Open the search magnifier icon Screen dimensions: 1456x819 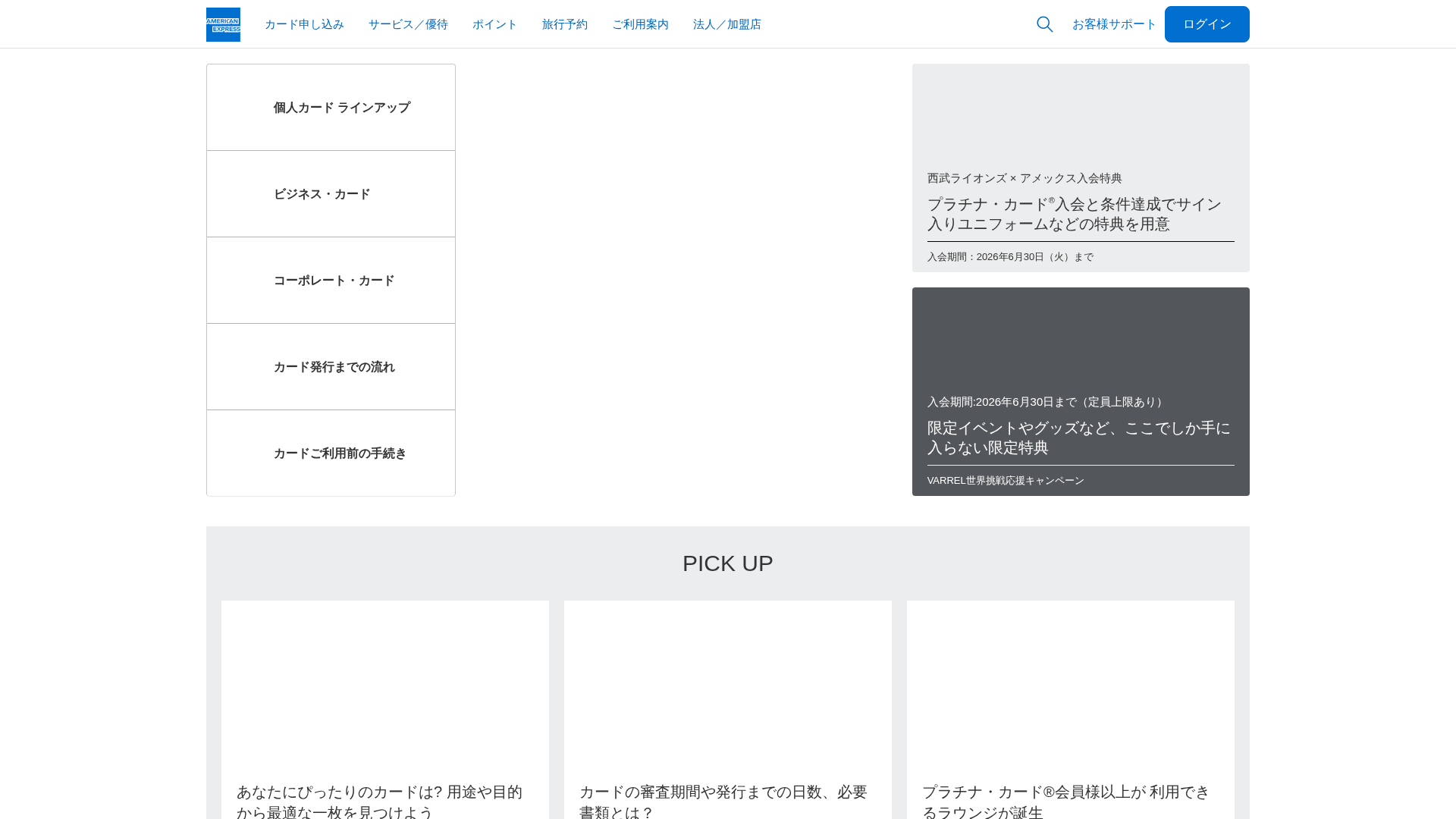click(1045, 24)
